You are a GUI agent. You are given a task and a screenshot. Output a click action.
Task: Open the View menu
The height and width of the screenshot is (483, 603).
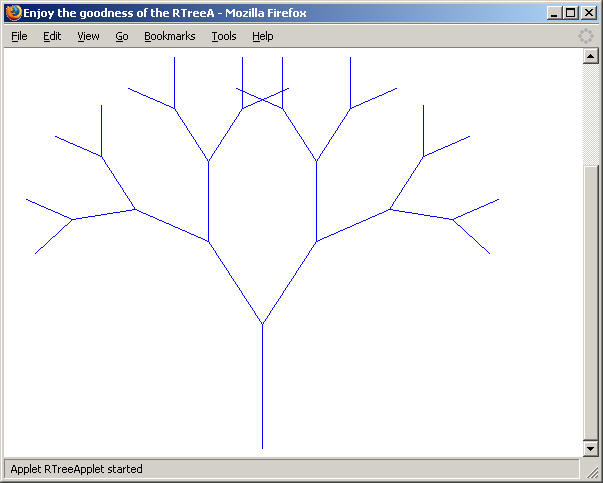pos(88,36)
